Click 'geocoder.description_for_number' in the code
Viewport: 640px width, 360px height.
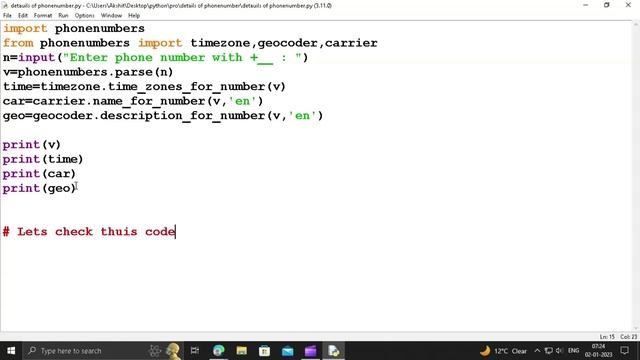coord(149,116)
